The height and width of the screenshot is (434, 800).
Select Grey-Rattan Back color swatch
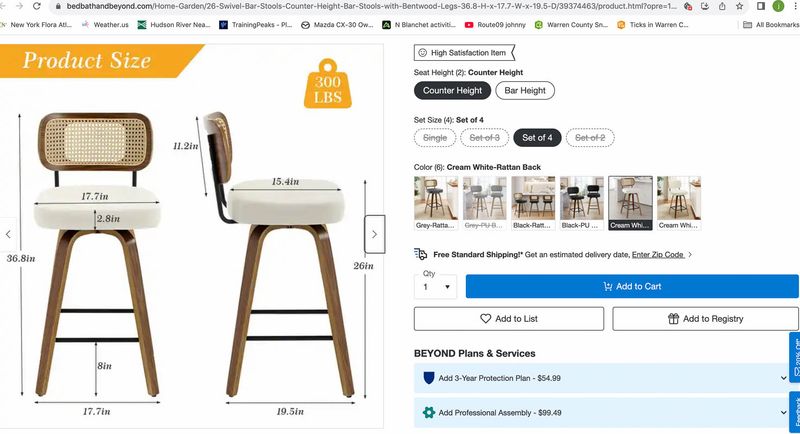[436, 203]
